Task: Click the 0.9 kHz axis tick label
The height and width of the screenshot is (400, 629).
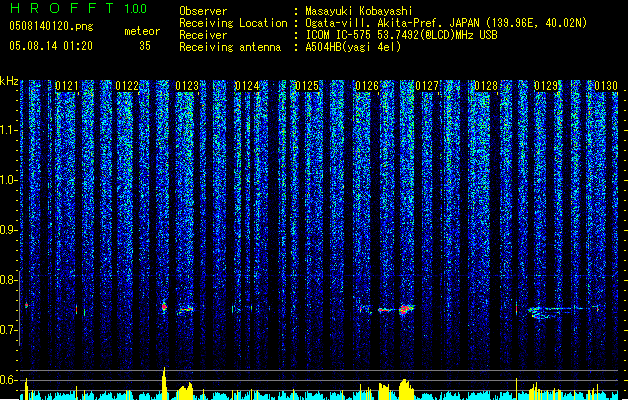Action: [x=9, y=230]
